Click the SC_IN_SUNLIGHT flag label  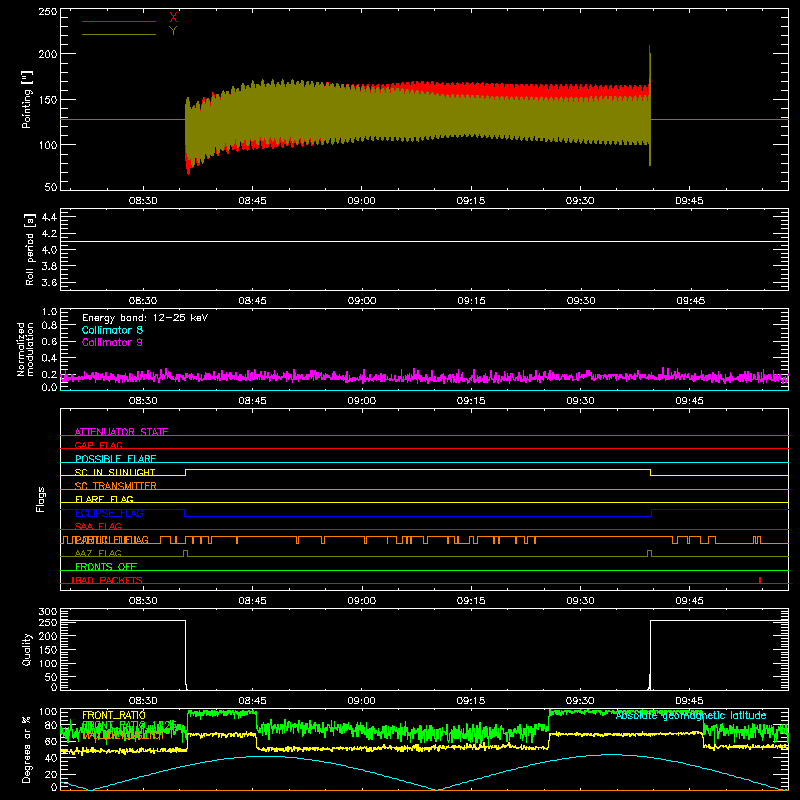[x=115, y=472]
